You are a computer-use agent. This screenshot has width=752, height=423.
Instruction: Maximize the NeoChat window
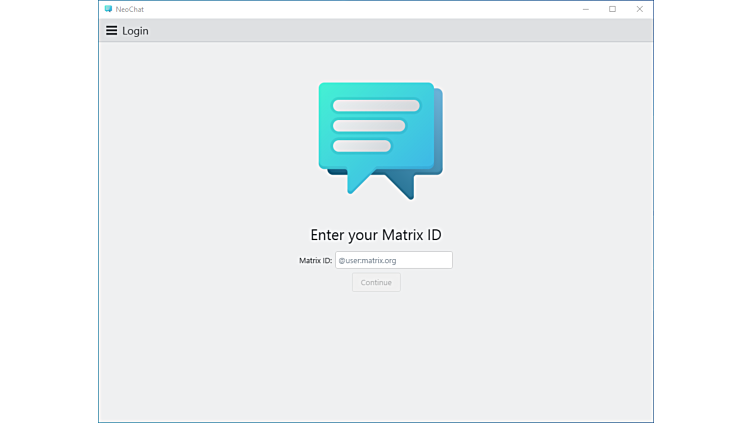(x=613, y=9)
